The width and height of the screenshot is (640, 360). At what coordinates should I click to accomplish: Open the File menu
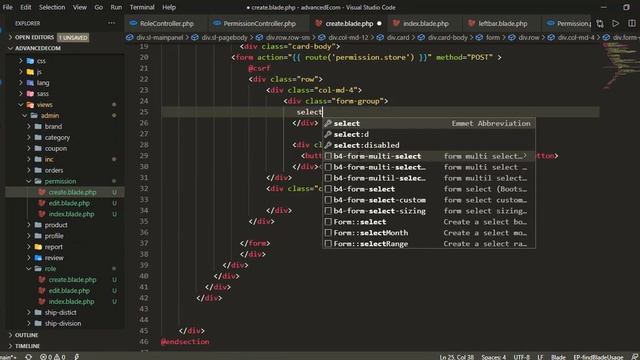pyautogui.click(x=8, y=7)
